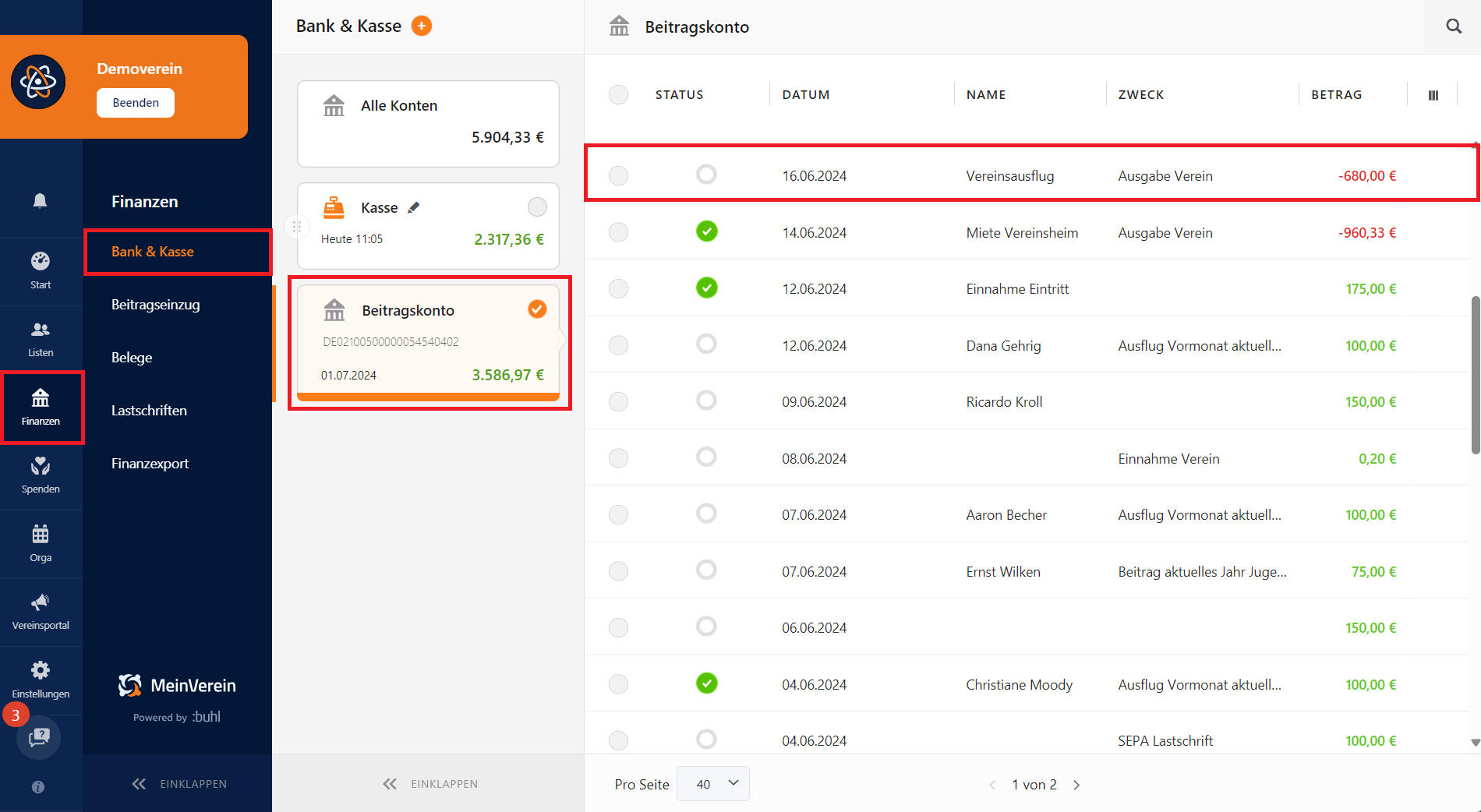Click the MeinVerein logo
This screenshot has height=812, width=1481.
pyautogui.click(x=177, y=685)
